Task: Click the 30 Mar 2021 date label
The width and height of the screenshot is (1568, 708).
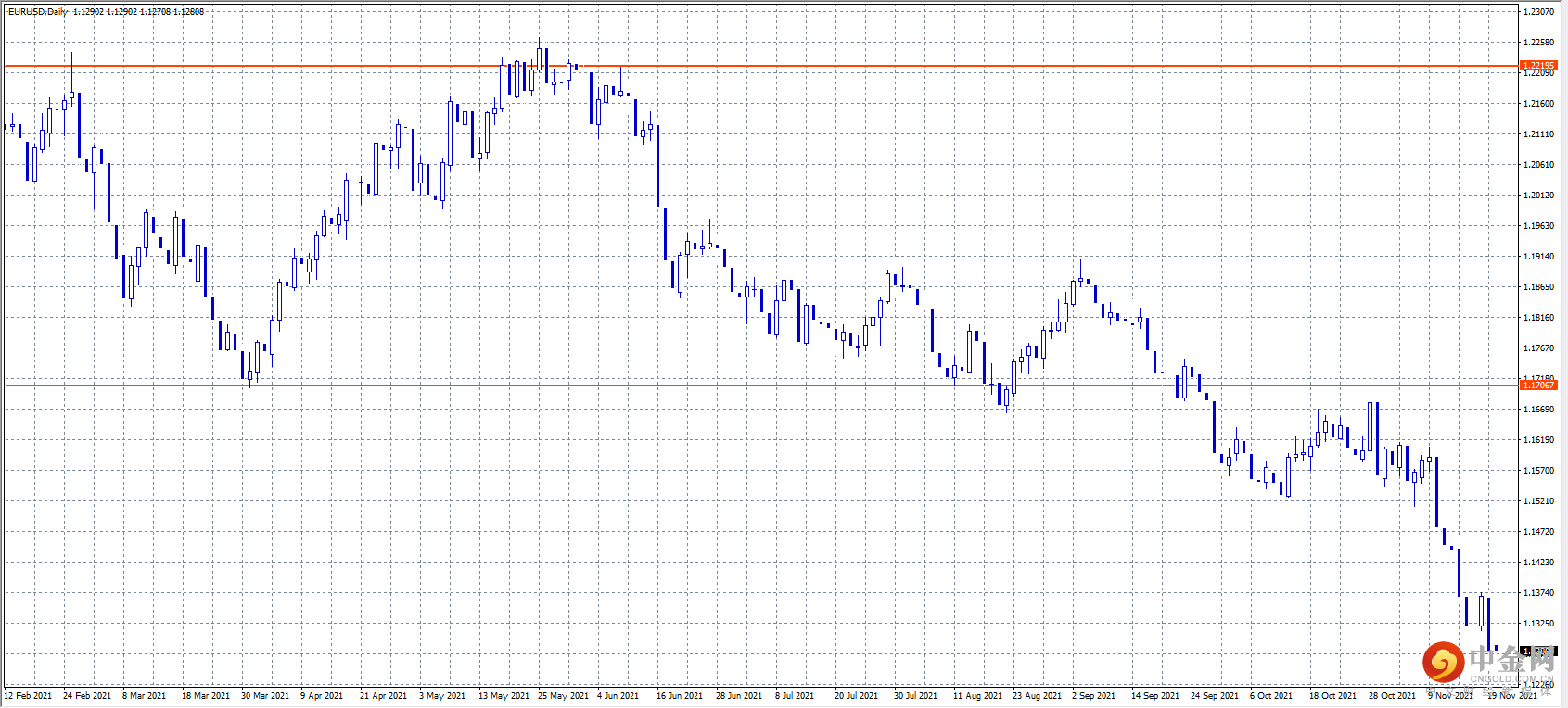Action: [x=265, y=696]
